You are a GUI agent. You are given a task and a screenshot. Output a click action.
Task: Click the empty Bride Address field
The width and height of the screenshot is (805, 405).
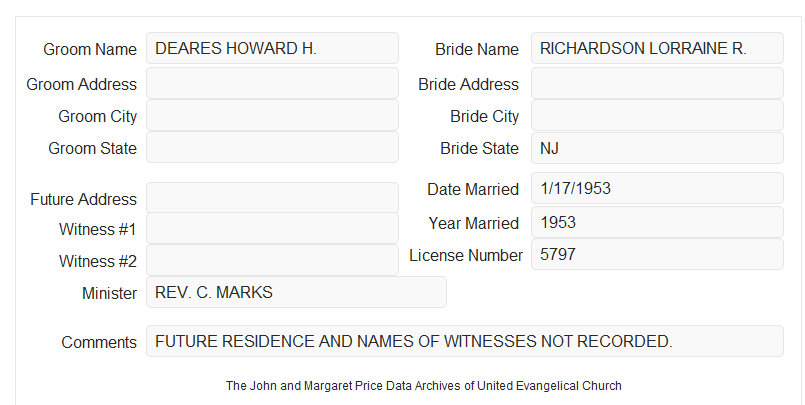(x=657, y=83)
